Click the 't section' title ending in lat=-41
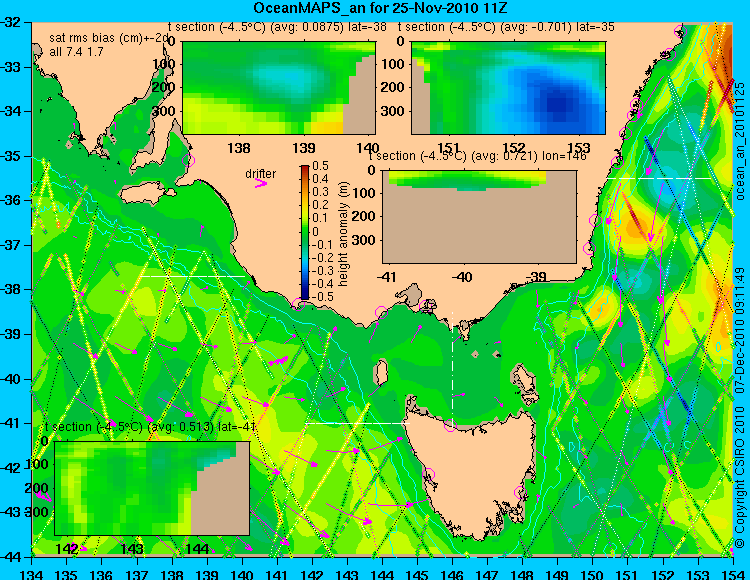Viewport: 750px width, 580px height. (149, 427)
